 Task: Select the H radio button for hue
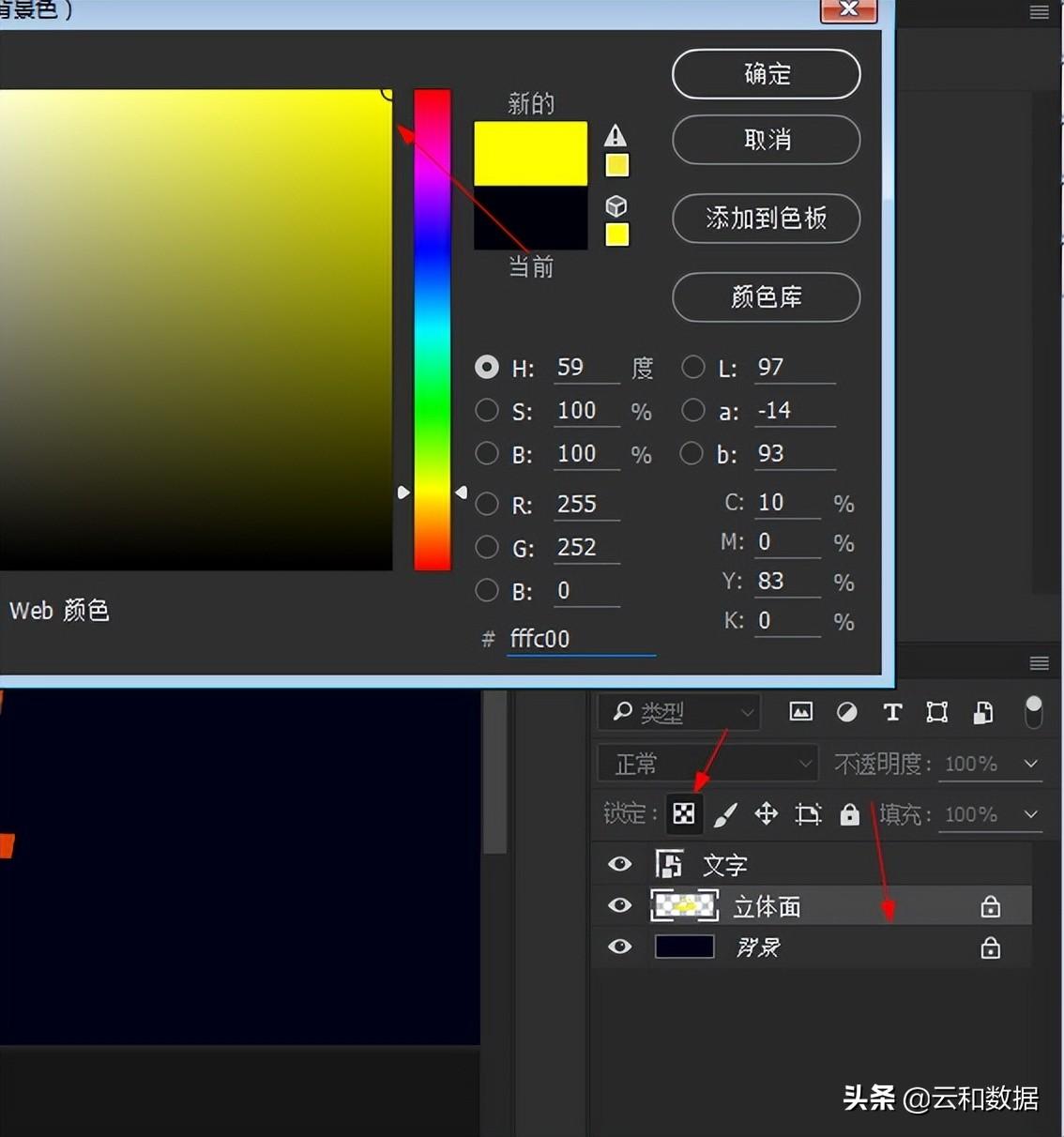point(486,367)
